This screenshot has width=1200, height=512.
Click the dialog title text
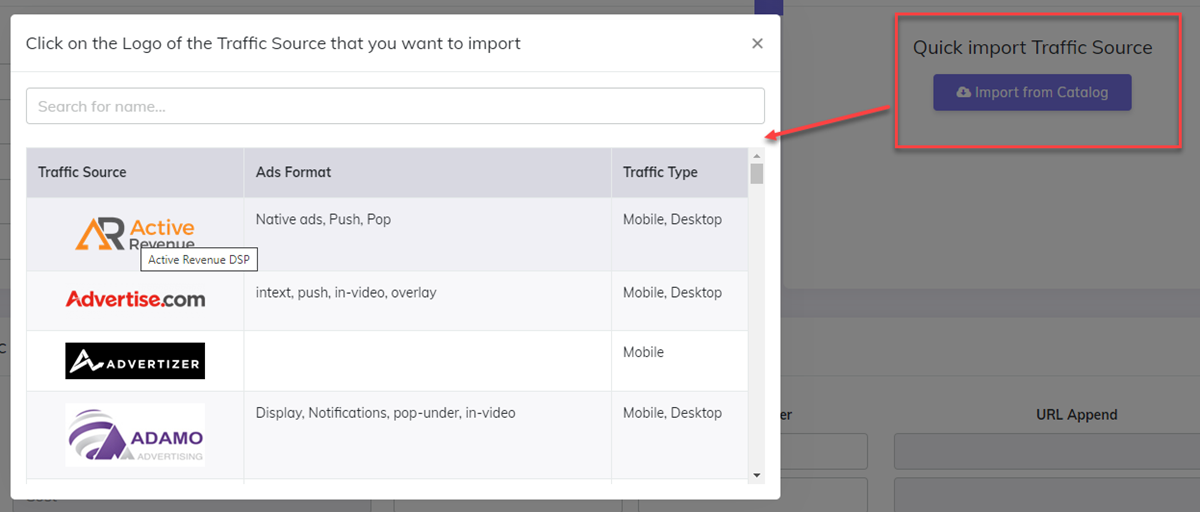click(273, 43)
